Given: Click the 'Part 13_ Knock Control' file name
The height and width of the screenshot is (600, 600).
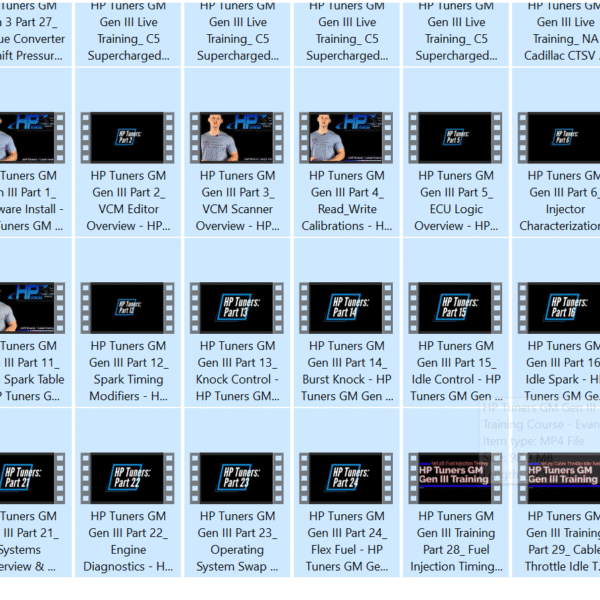Looking at the screenshot, I should pyautogui.click(x=237, y=371).
